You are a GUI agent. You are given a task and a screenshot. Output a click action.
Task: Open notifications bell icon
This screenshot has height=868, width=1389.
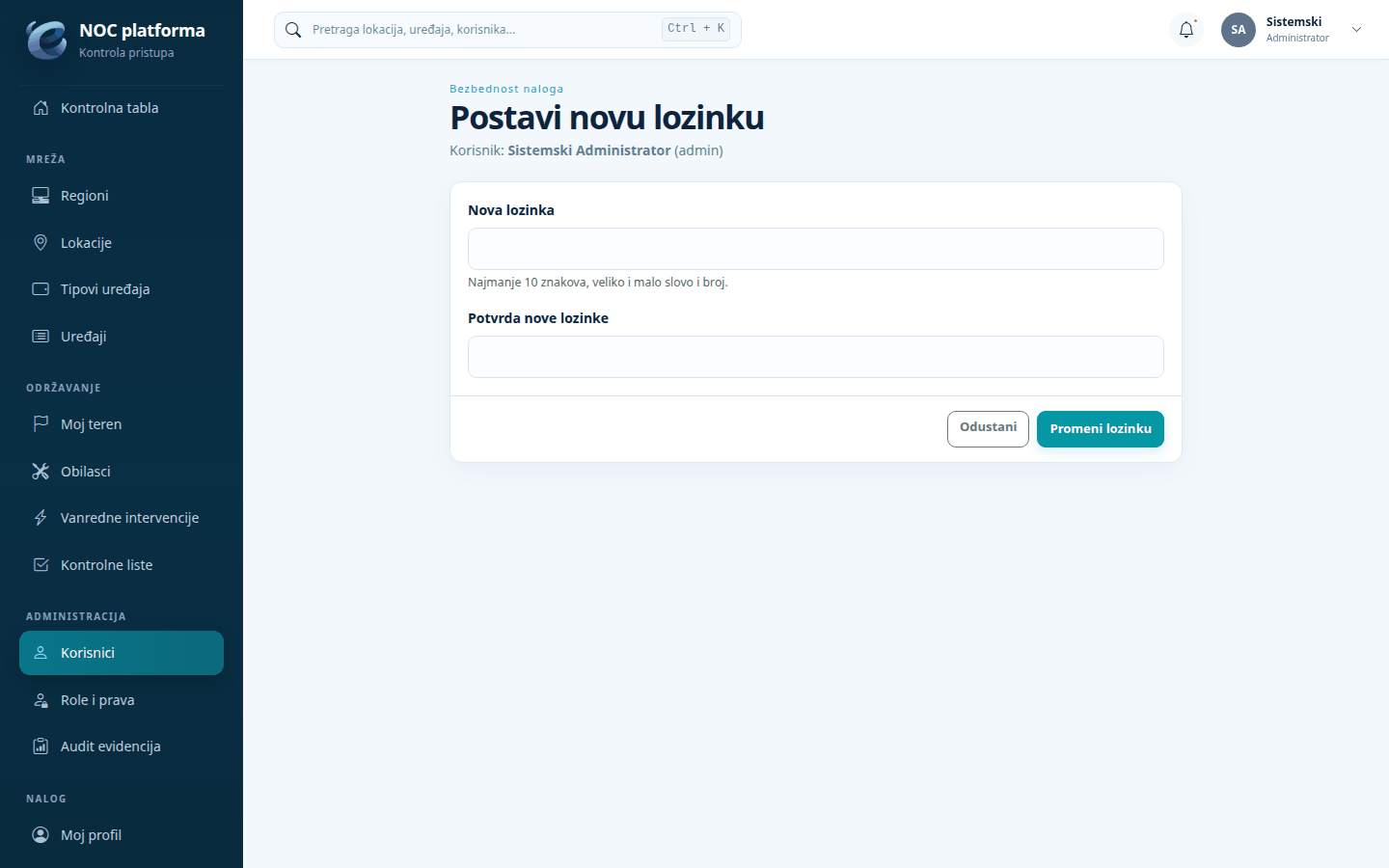pos(1186,30)
